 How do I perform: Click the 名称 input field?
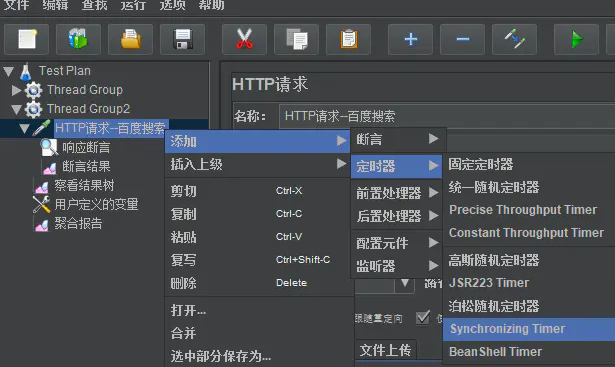click(x=447, y=116)
